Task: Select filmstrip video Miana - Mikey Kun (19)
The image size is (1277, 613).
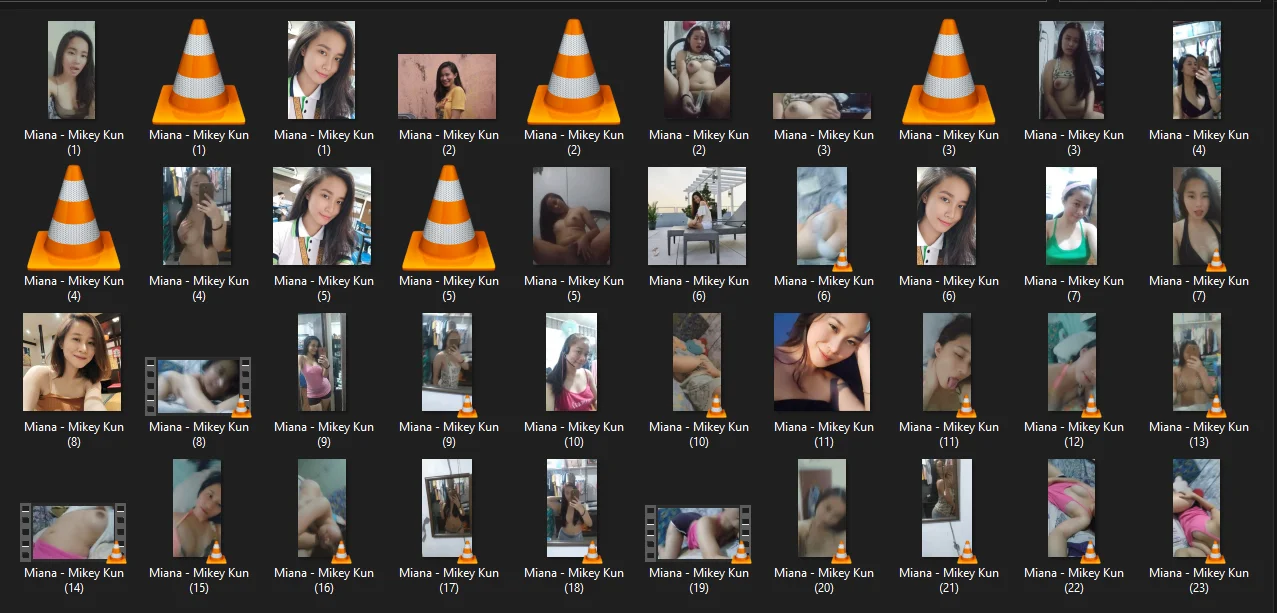Action: (699, 533)
